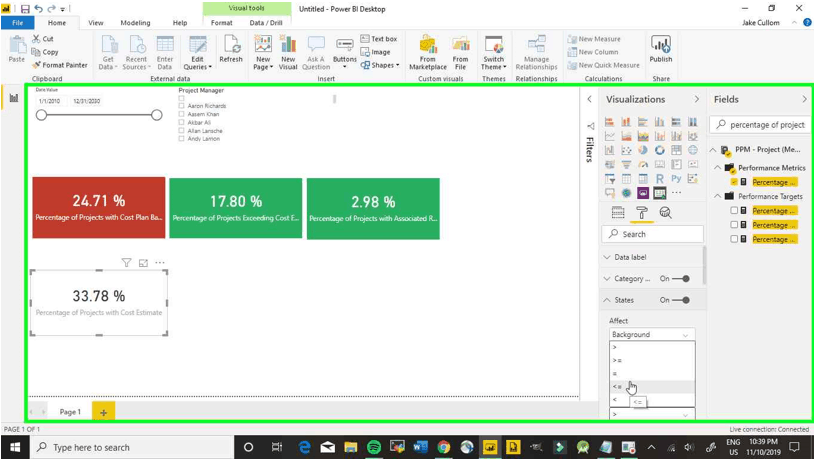The height and width of the screenshot is (461, 815).
Task: Open the Analytics magnifier pane
Action: (665, 213)
